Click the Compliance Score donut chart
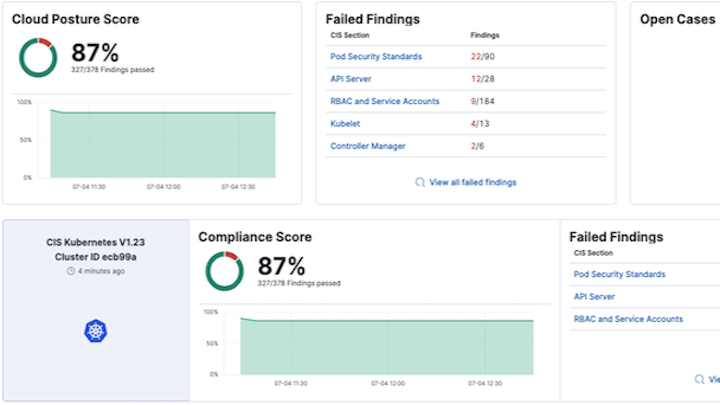 (x=225, y=271)
